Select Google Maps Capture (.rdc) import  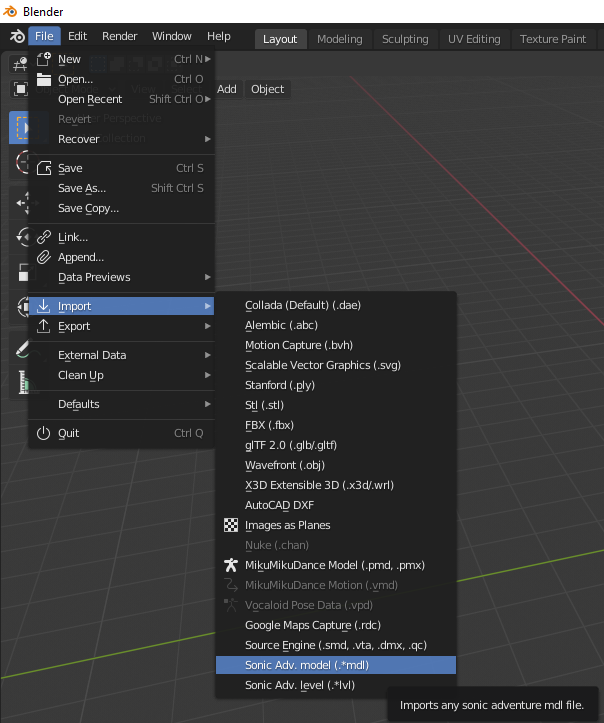tap(336, 625)
